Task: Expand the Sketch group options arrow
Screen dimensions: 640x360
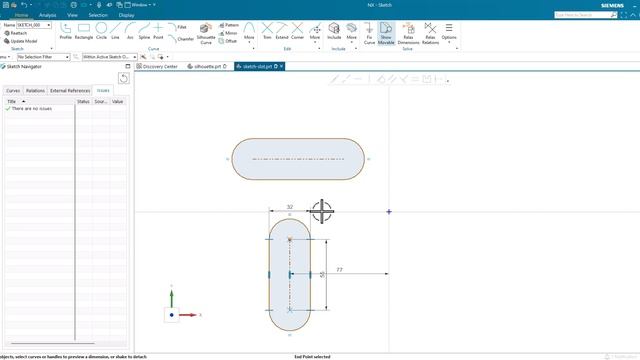Action: point(51,49)
